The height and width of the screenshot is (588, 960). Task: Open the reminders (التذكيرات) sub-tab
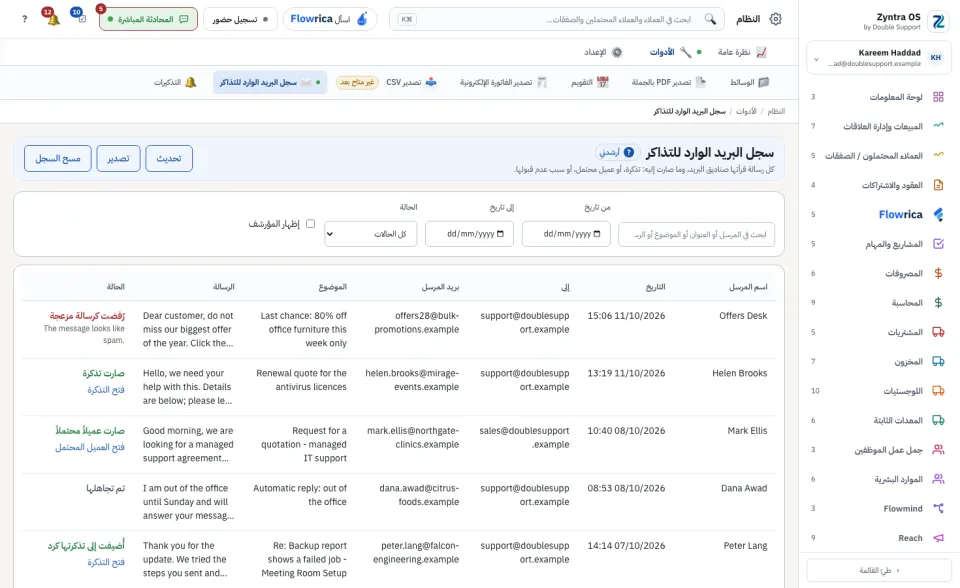click(x=175, y=82)
